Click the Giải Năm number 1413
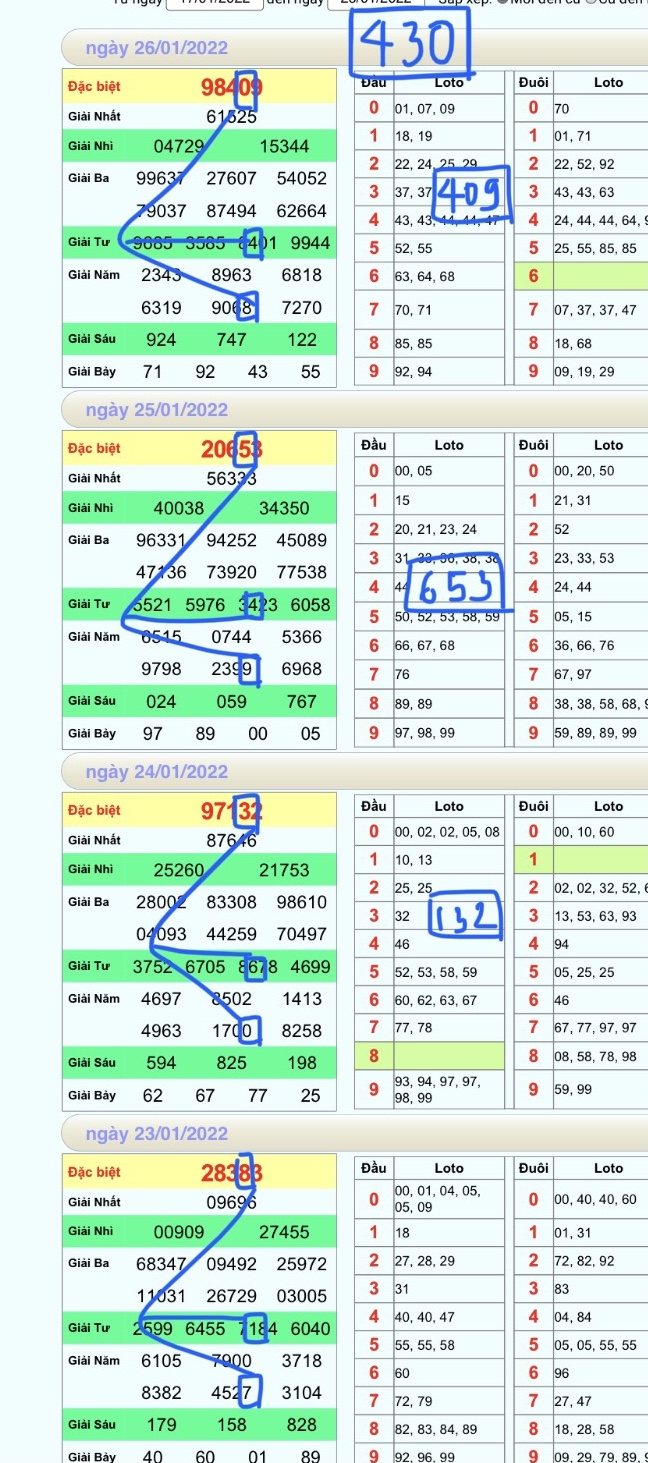648x1463 pixels. click(x=301, y=998)
